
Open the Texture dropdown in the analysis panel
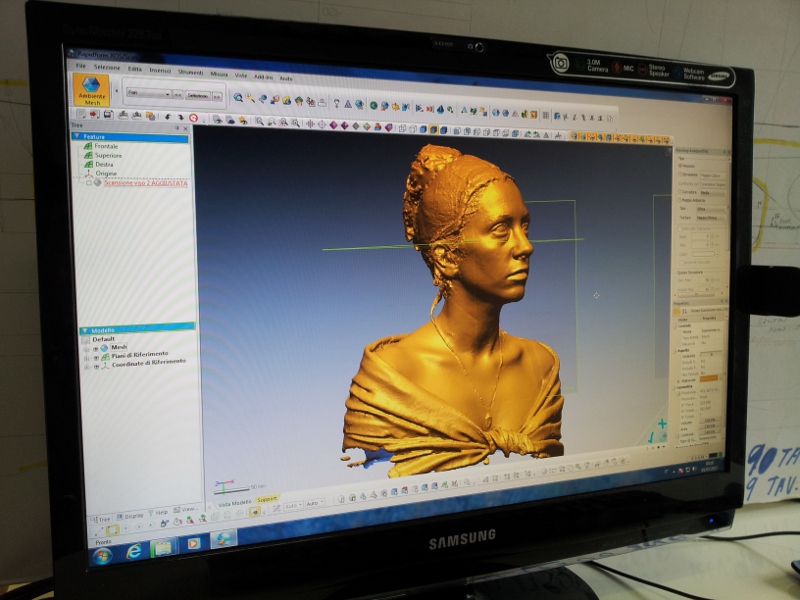pos(711,218)
